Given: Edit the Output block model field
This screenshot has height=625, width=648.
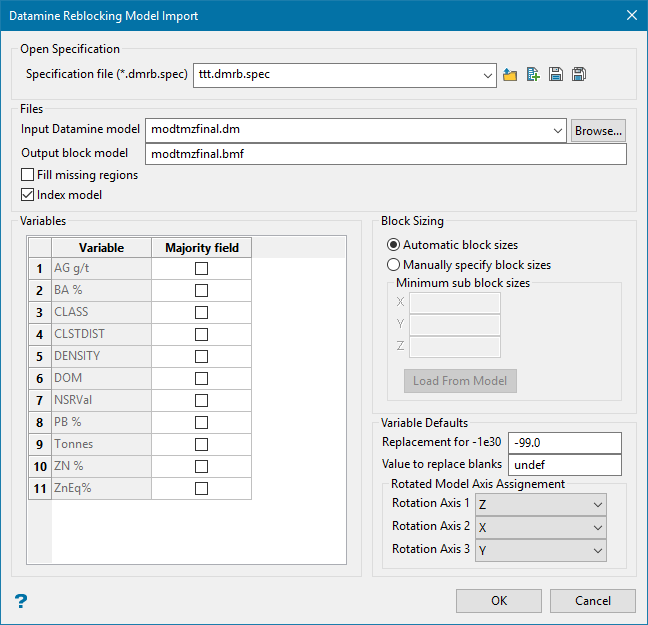Looking at the screenshot, I should tap(386, 154).
